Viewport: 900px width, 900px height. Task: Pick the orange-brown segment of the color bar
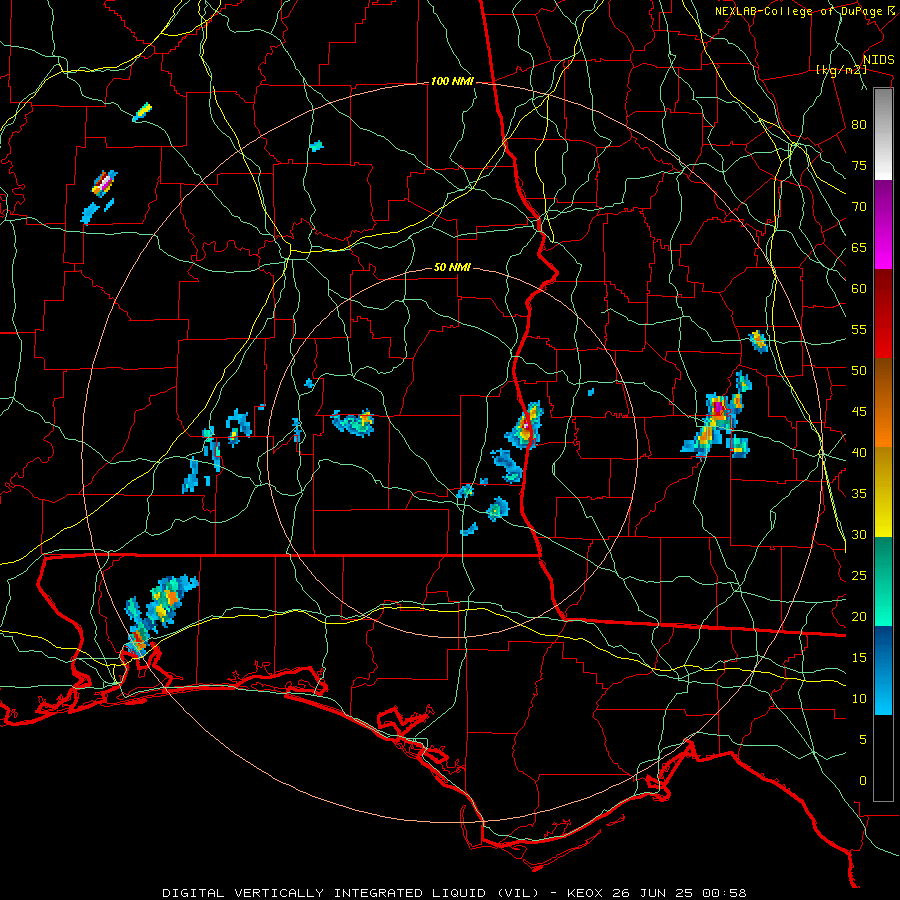(883, 403)
